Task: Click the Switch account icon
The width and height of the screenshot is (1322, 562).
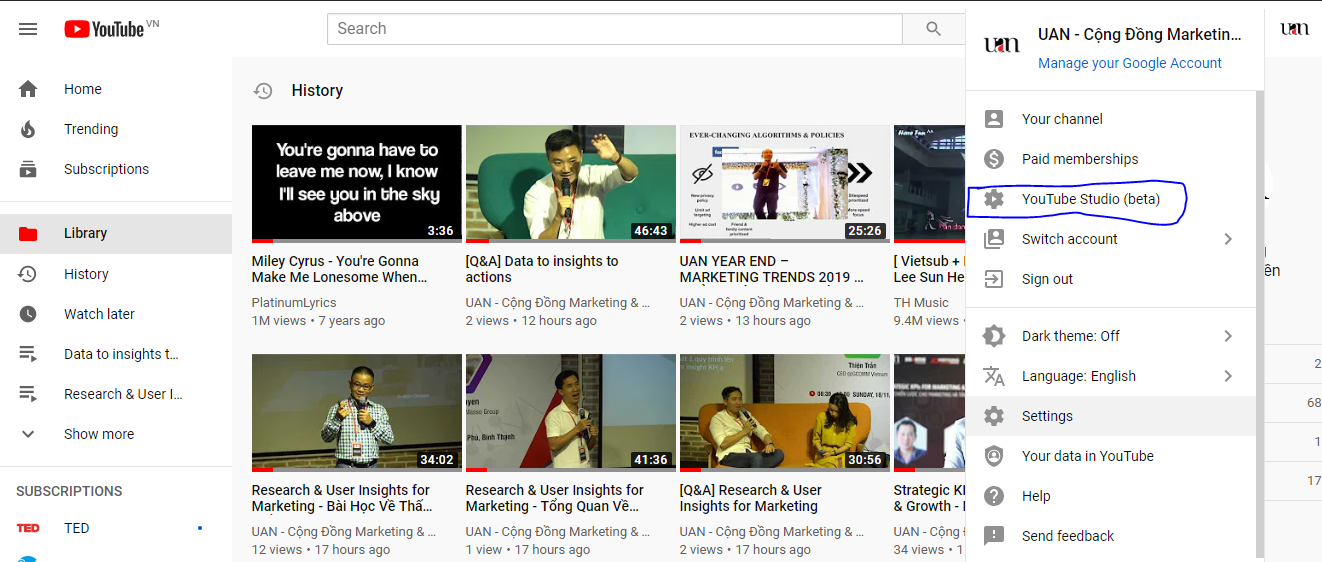Action: [x=994, y=239]
